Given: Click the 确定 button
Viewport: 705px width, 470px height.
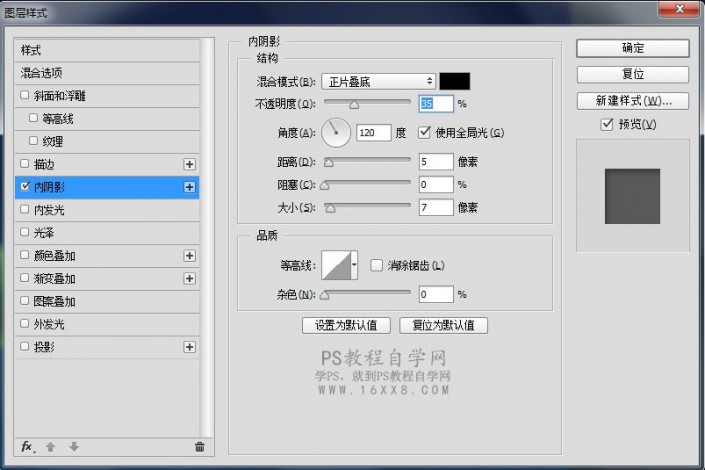Looking at the screenshot, I should coord(633,48).
